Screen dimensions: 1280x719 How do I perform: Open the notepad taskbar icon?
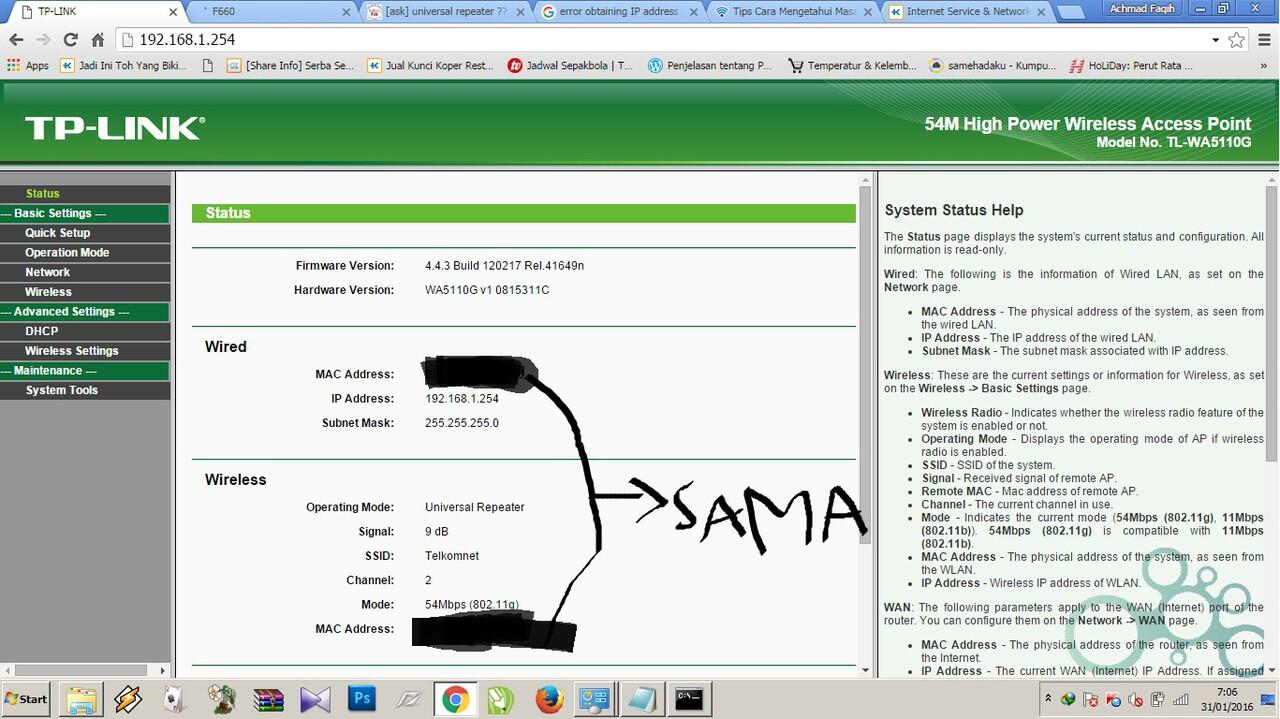(642, 699)
